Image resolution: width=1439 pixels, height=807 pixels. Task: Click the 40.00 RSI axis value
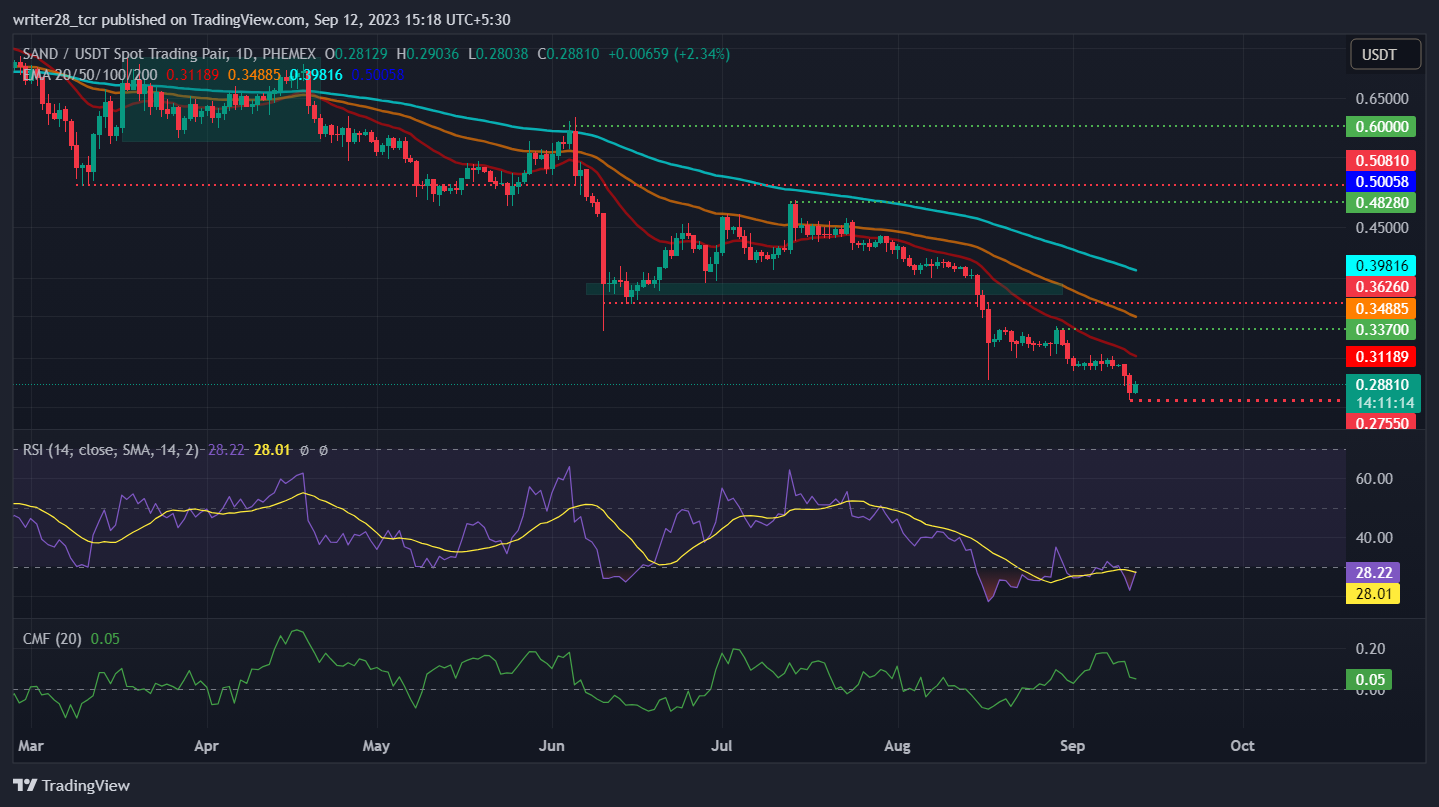(x=1375, y=537)
